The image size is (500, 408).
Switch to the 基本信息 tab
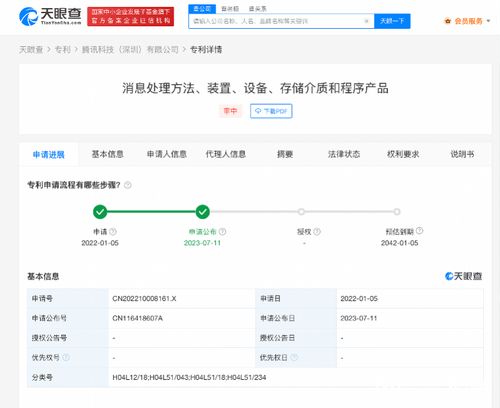(108, 154)
